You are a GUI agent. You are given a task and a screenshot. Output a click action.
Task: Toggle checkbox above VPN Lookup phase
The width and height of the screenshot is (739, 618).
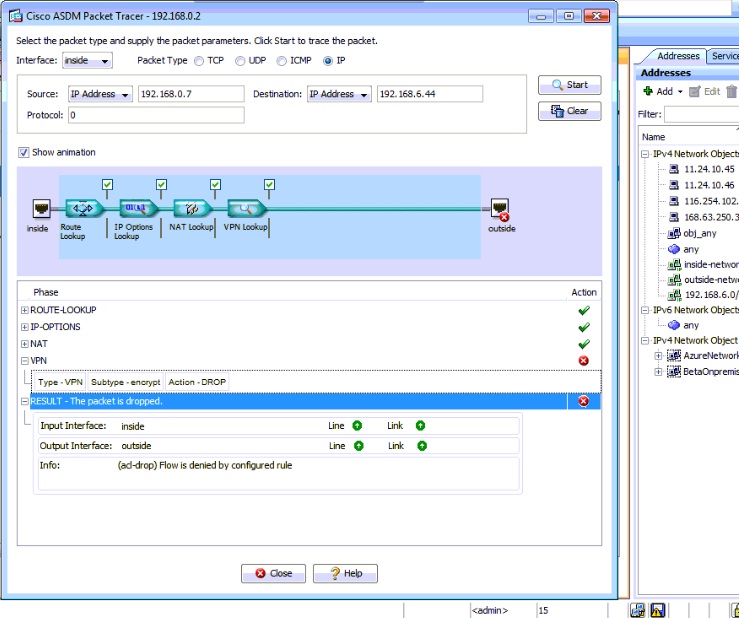[269, 184]
